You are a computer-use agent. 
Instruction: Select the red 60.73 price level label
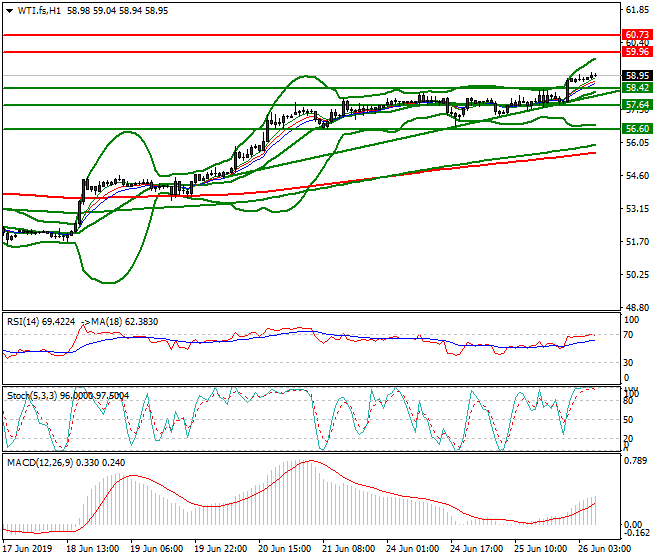pos(637,35)
